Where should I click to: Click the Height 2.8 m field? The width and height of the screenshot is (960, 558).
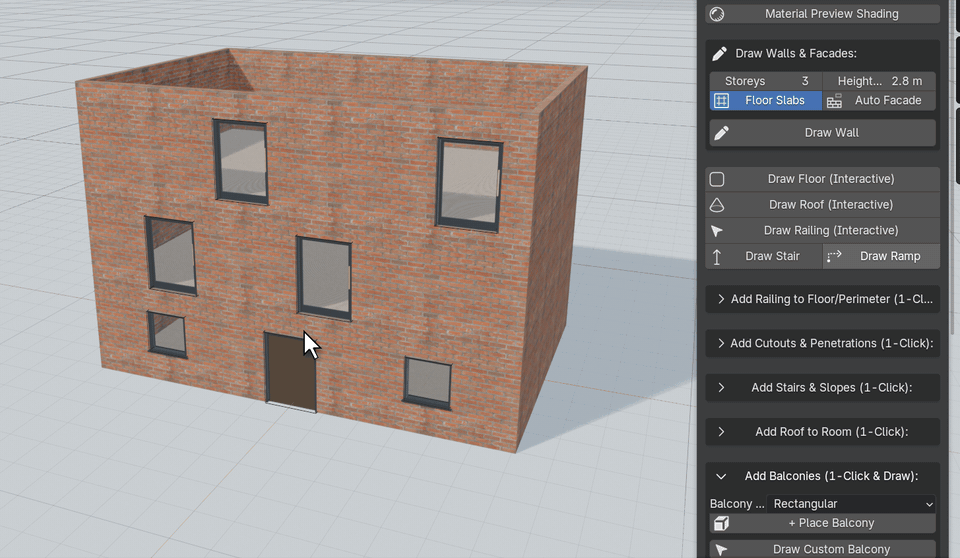pyautogui.click(x=879, y=81)
